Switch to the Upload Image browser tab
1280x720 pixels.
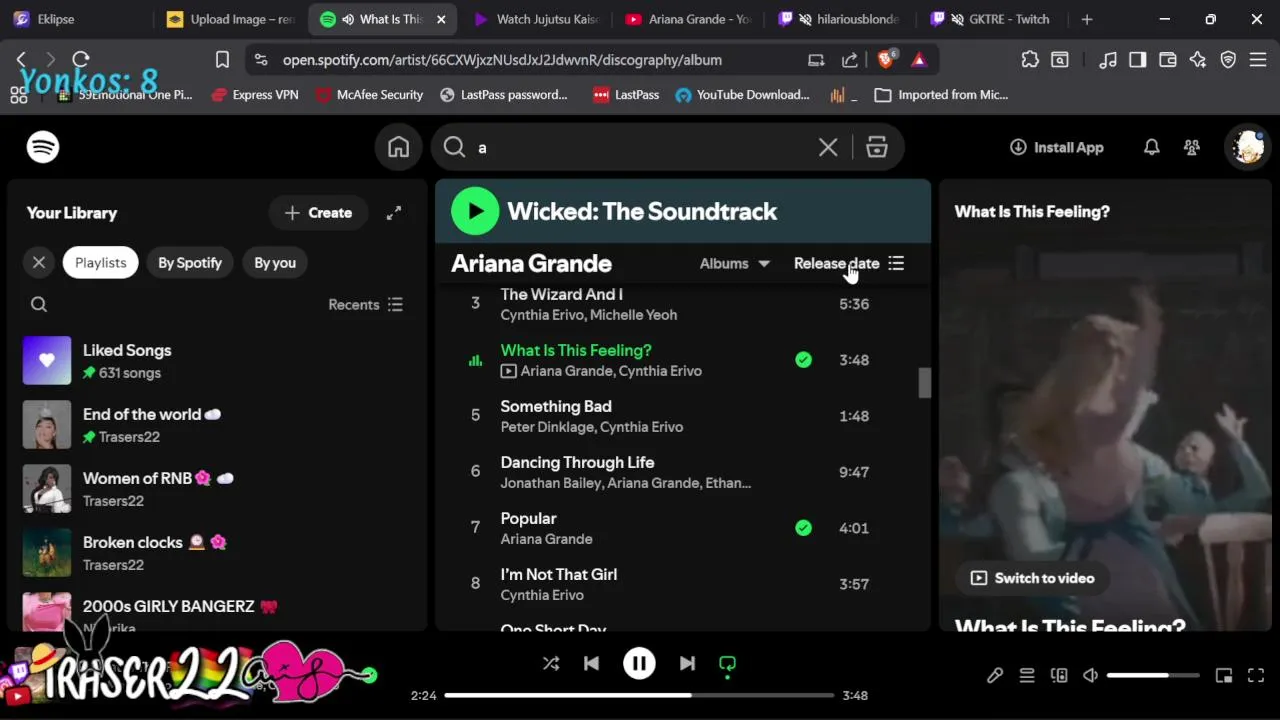click(x=230, y=19)
